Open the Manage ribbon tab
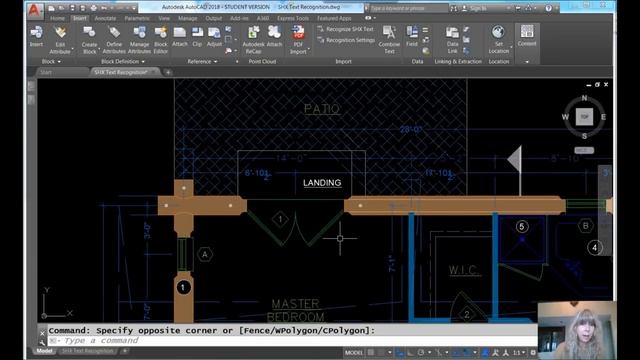640x360 pixels. [x=187, y=18]
